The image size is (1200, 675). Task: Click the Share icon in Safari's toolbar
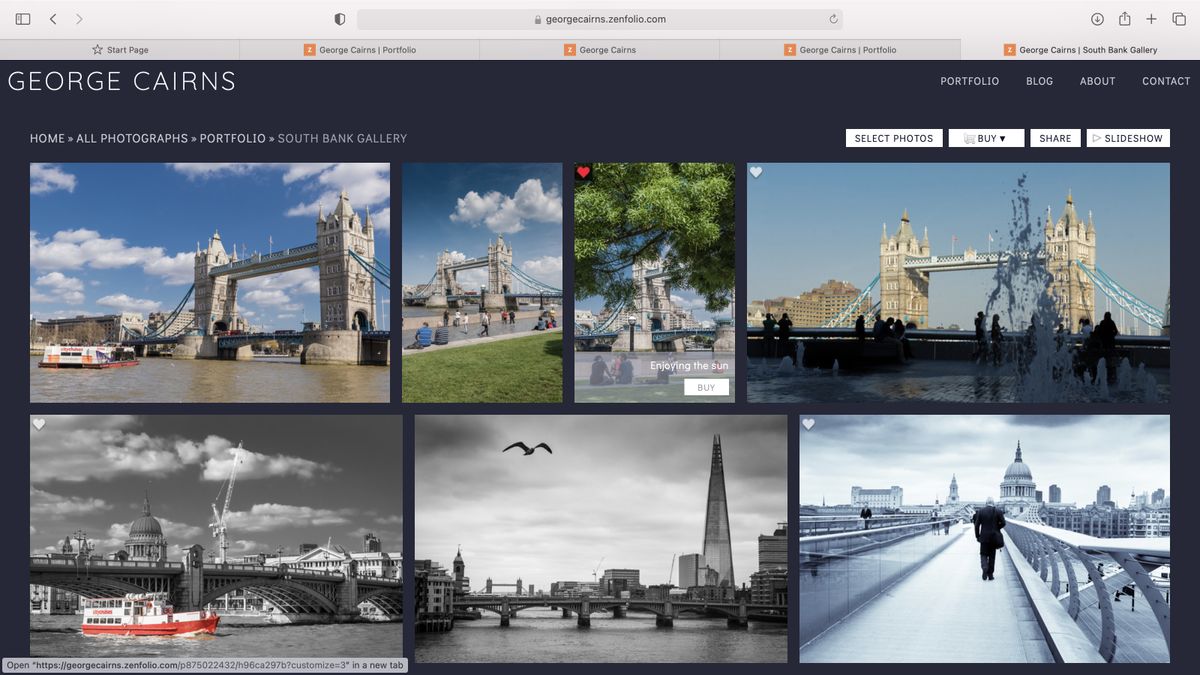pos(1124,18)
